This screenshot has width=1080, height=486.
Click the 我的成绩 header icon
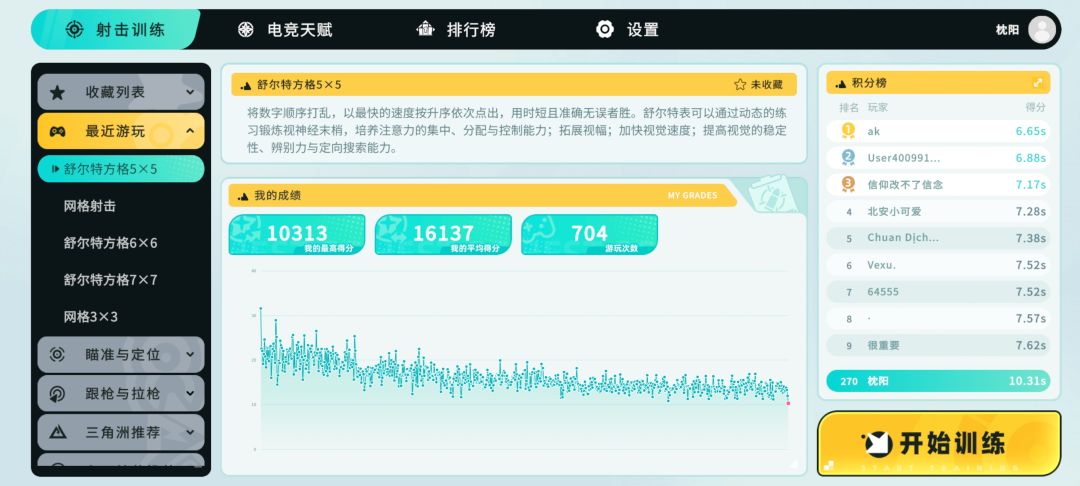tap(242, 196)
